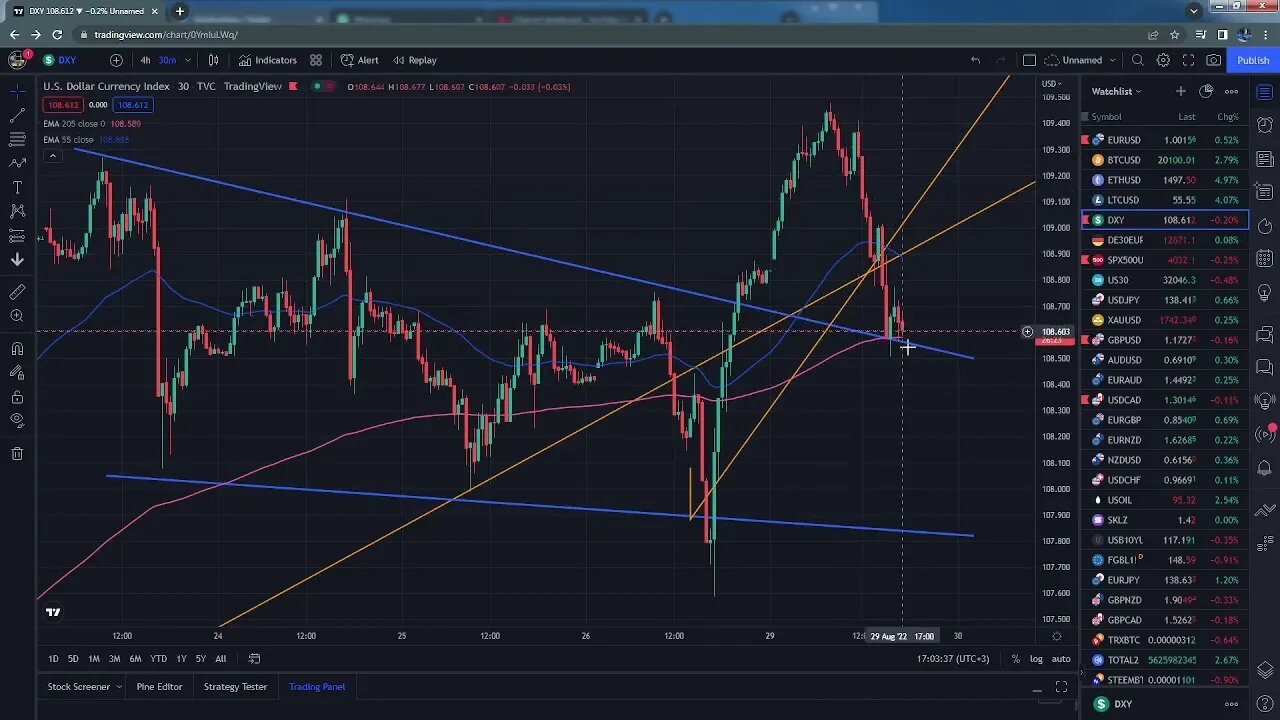The width and height of the screenshot is (1280, 720).
Task: Click the symbol flag marker in legend
Action: (293, 86)
